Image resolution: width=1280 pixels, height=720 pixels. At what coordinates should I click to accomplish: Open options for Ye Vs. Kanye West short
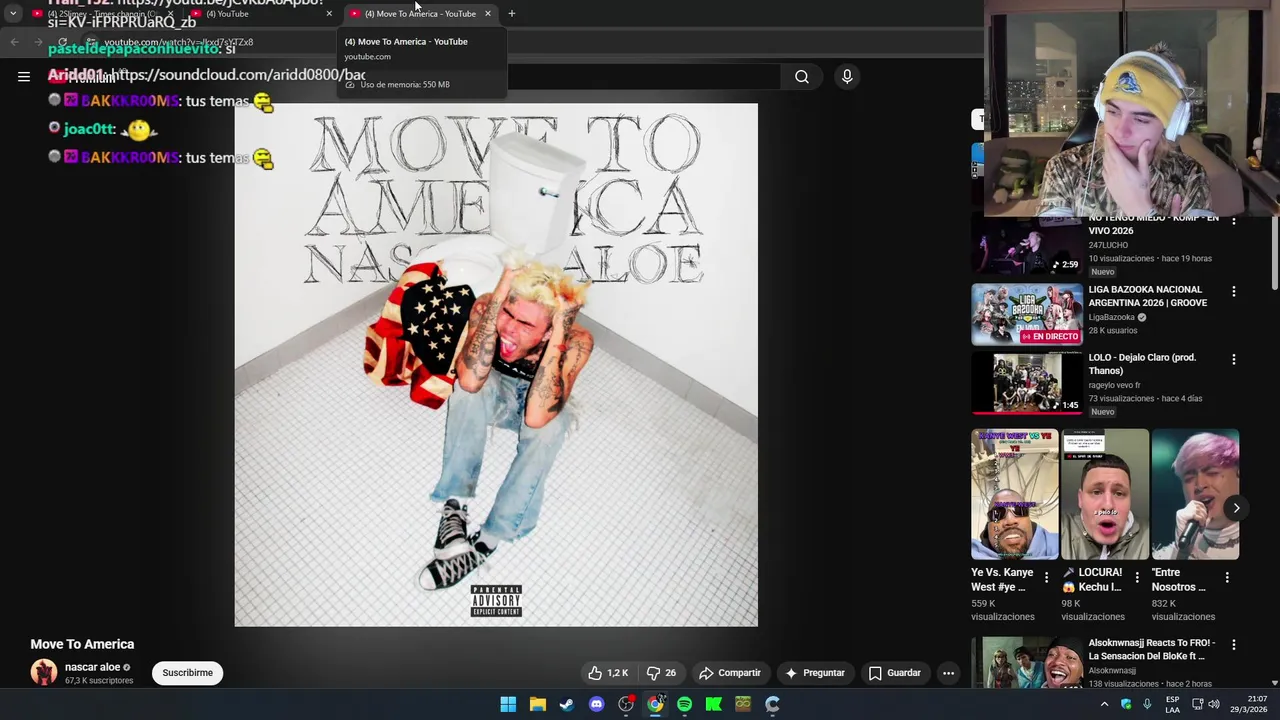[1046, 577]
